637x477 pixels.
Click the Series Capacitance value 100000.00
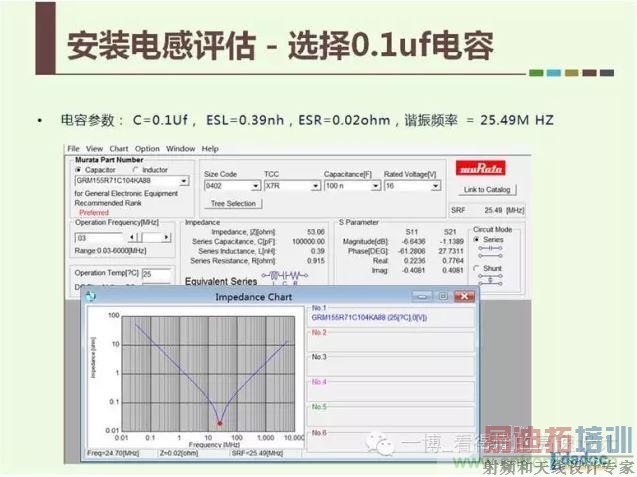[x=308, y=241]
